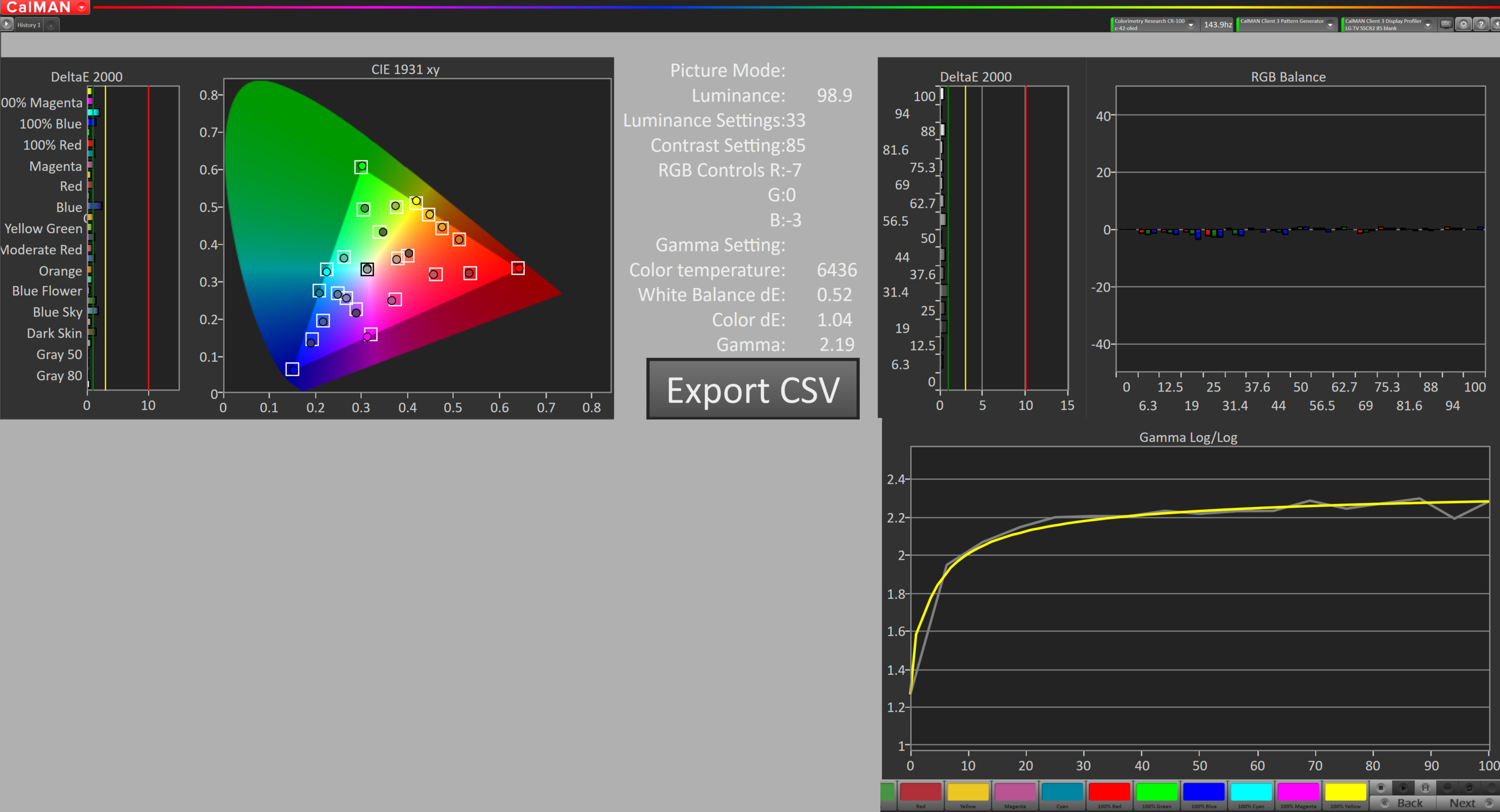This screenshot has width=1500, height=812.
Task: Click the refresh loop icon
Action: click(x=1469, y=787)
